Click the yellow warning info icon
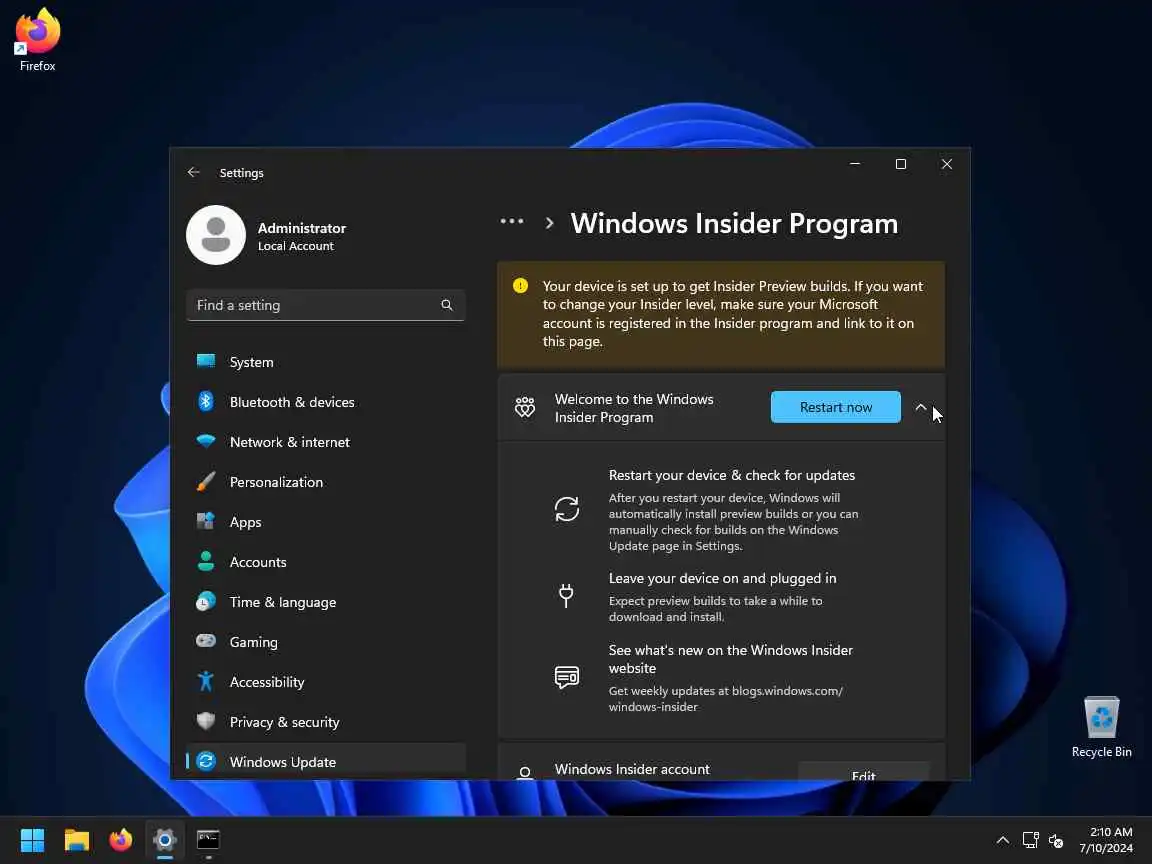 click(520, 286)
